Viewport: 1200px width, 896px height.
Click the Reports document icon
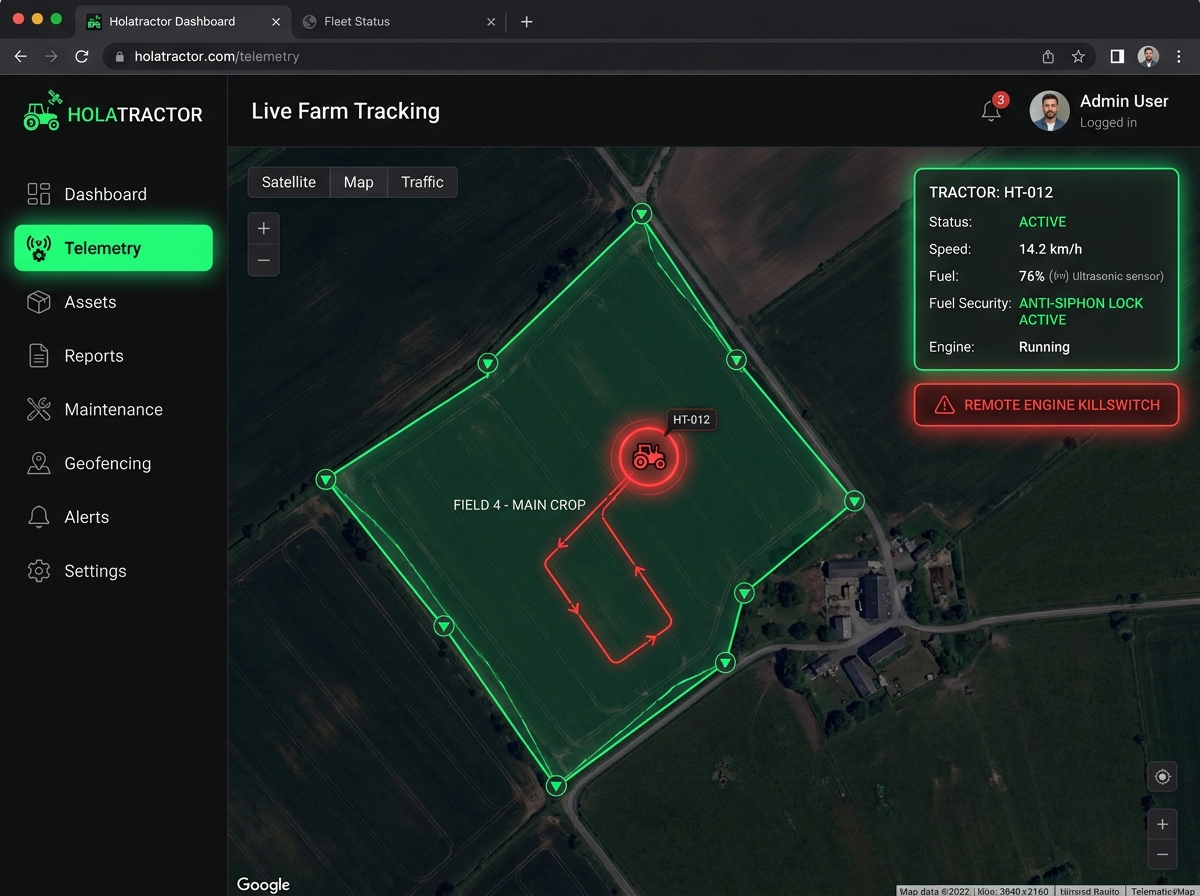39,356
